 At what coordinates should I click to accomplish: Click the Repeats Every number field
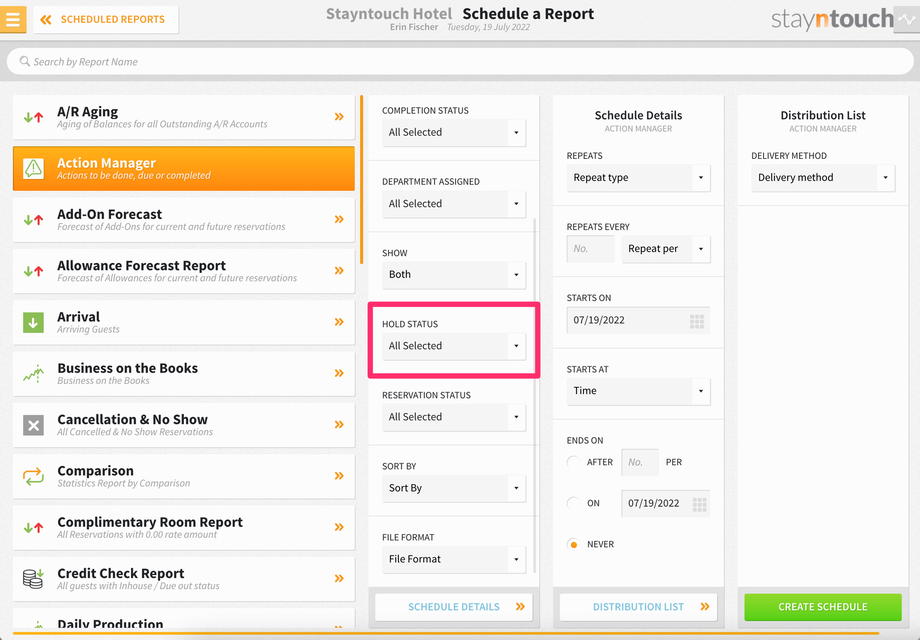[x=590, y=249]
